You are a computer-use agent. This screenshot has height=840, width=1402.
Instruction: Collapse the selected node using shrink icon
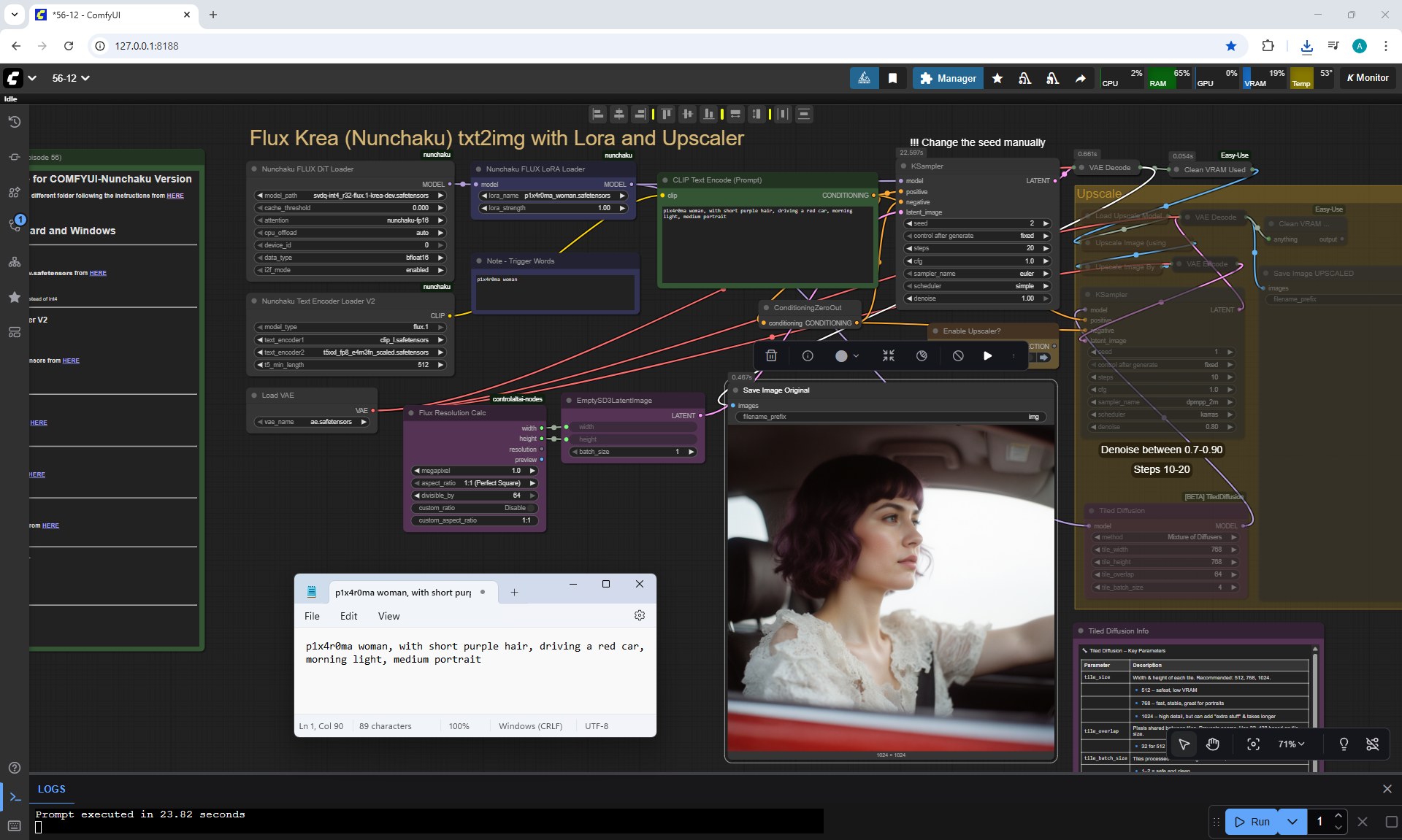888,355
